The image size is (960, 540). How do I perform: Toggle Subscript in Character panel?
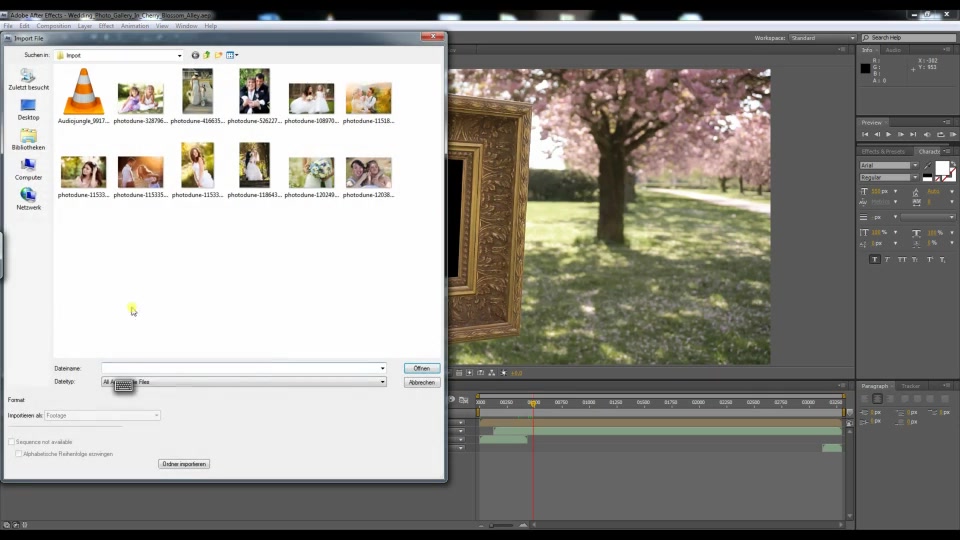pos(942,260)
